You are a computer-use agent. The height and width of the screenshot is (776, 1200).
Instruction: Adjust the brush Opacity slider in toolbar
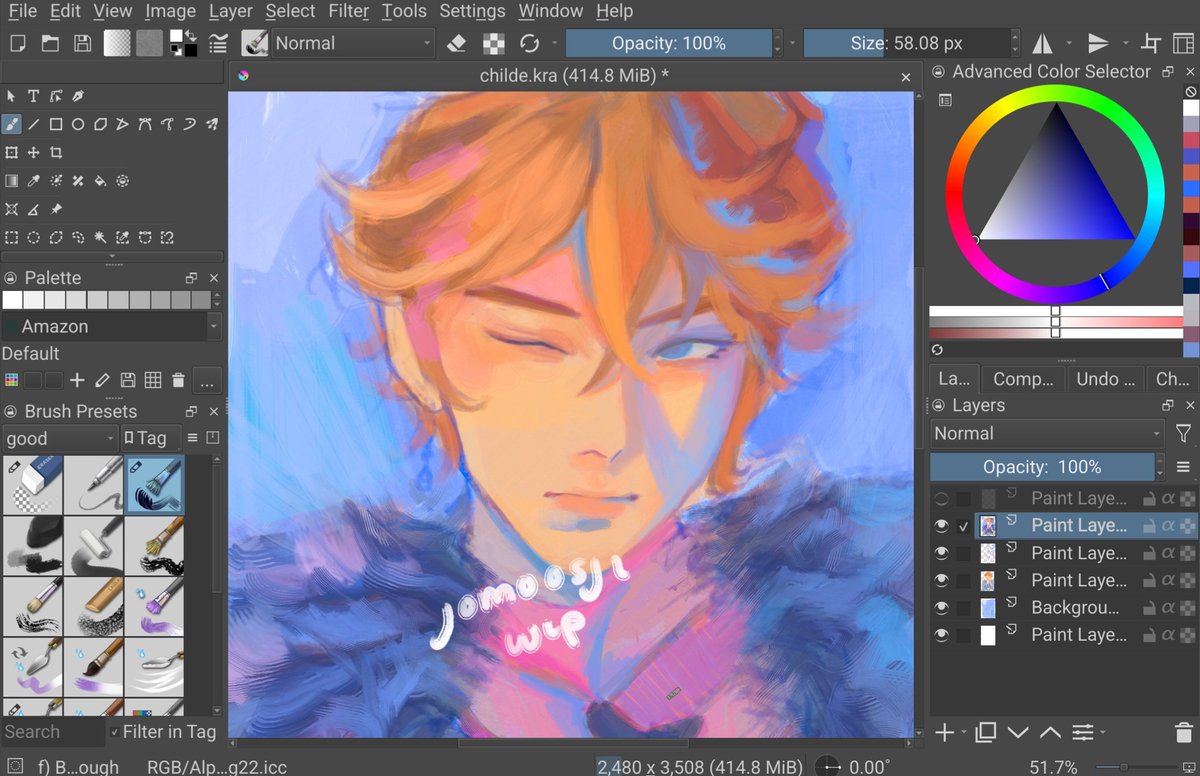(668, 43)
